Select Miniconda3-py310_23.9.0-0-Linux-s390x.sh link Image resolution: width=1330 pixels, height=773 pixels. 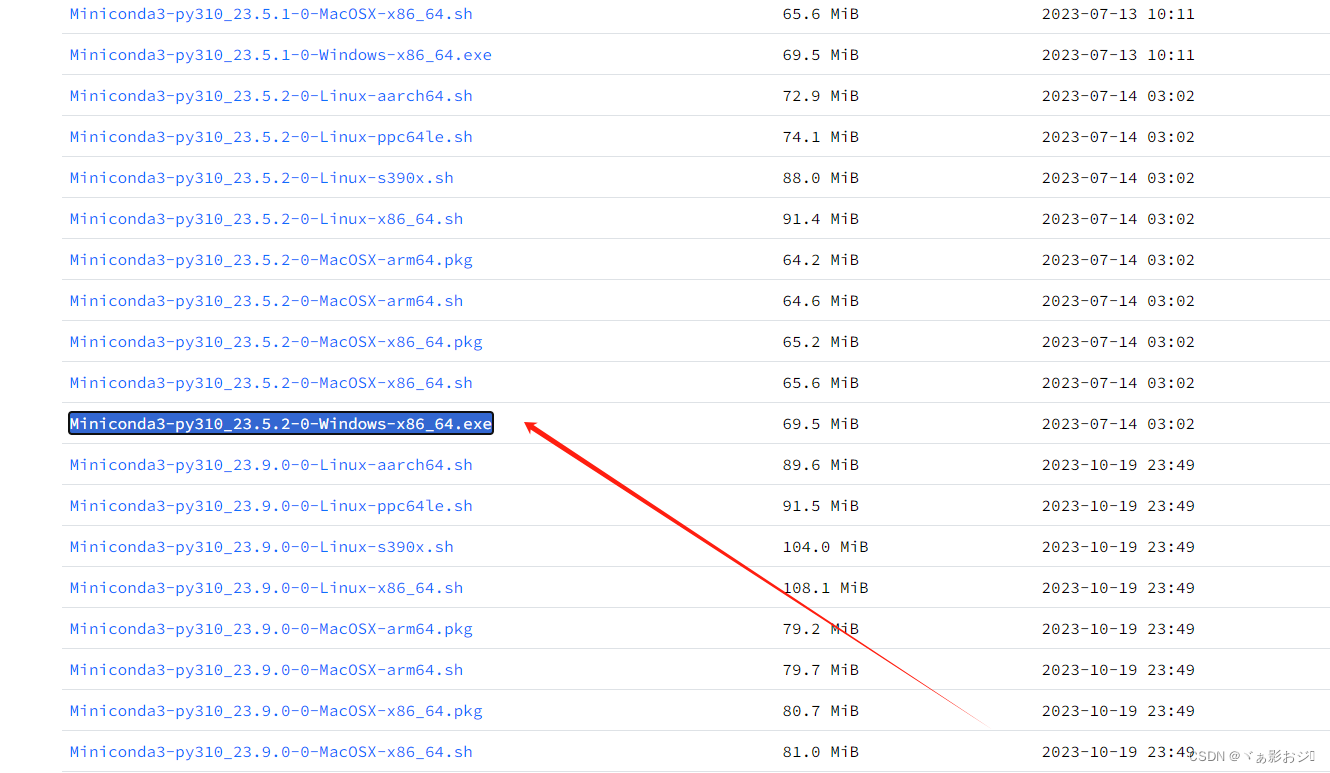262,547
